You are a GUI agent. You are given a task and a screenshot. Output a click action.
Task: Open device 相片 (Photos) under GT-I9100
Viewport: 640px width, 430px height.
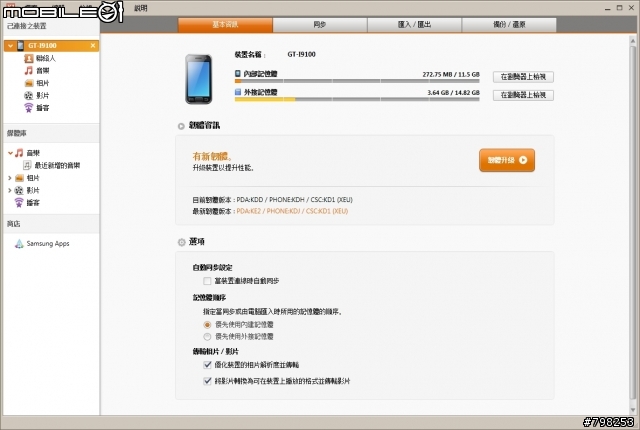click(37, 83)
